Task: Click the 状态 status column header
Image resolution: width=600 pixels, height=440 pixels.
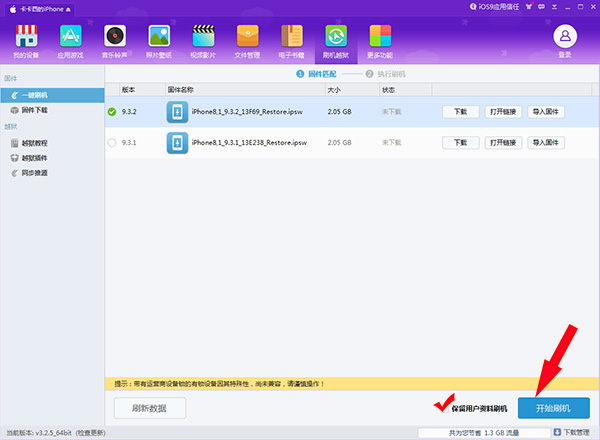Action: point(406,90)
